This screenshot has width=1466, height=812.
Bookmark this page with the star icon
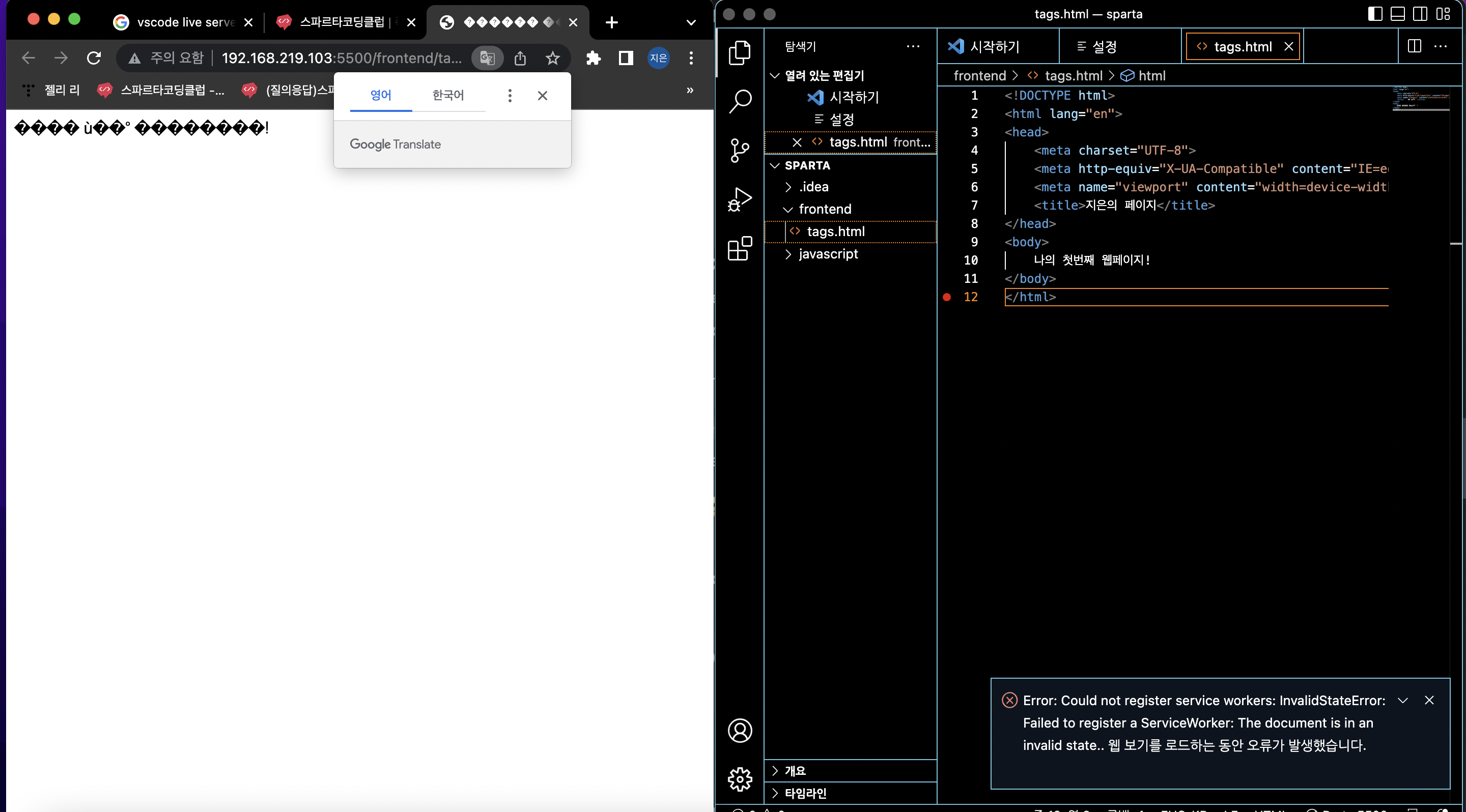point(553,57)
